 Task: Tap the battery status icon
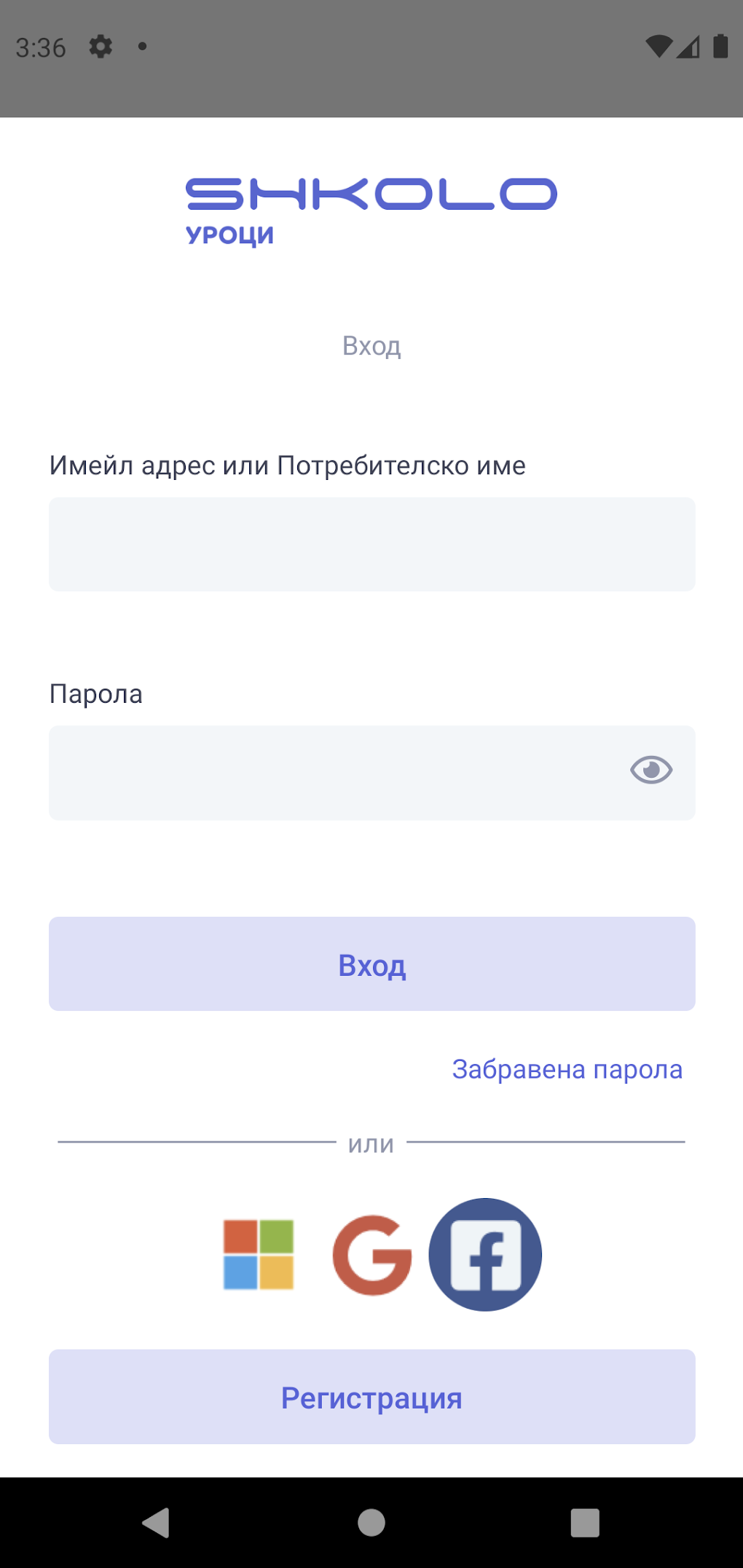pos(720,47)
